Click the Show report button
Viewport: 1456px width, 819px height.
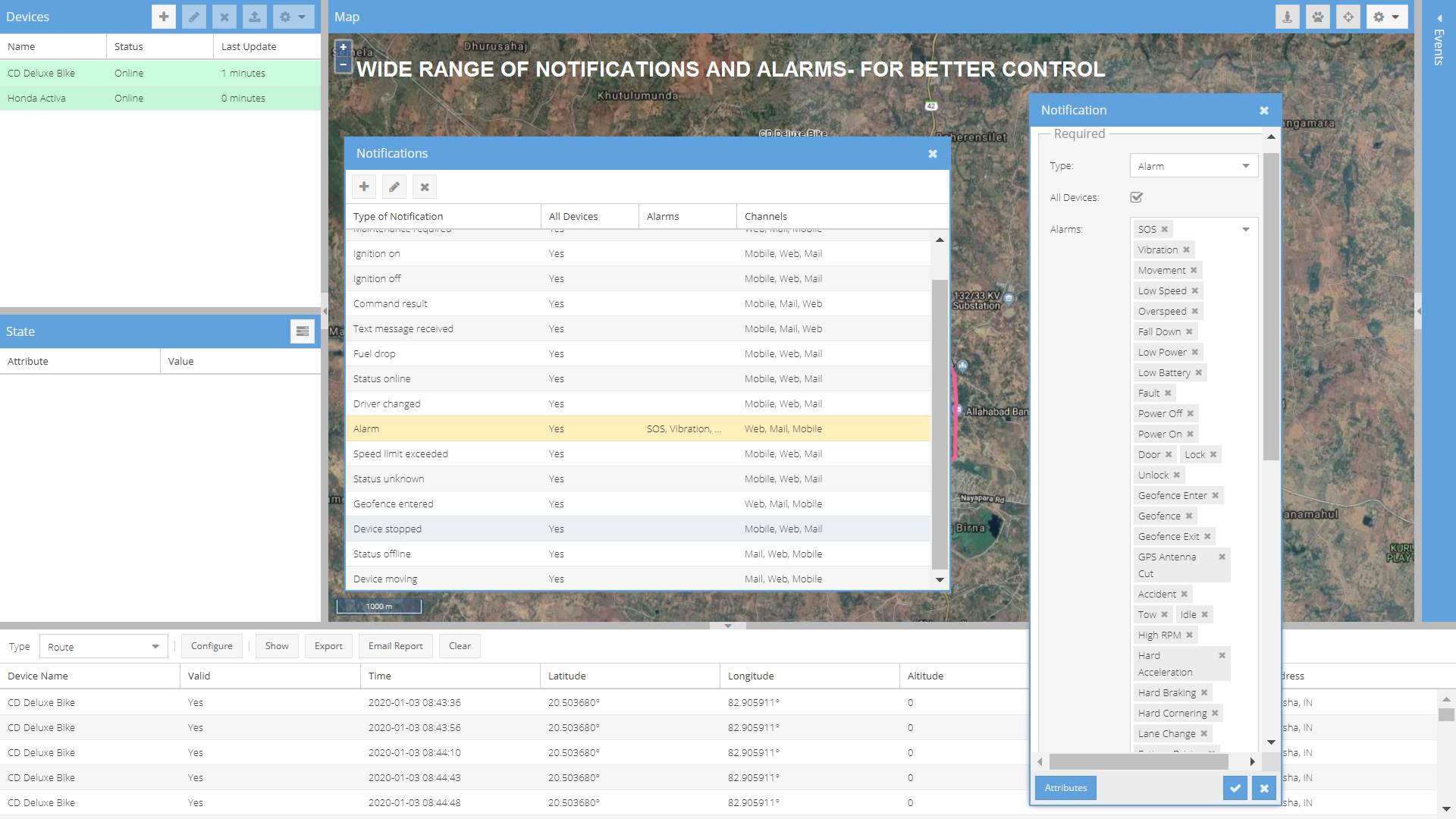pos(277,646)
